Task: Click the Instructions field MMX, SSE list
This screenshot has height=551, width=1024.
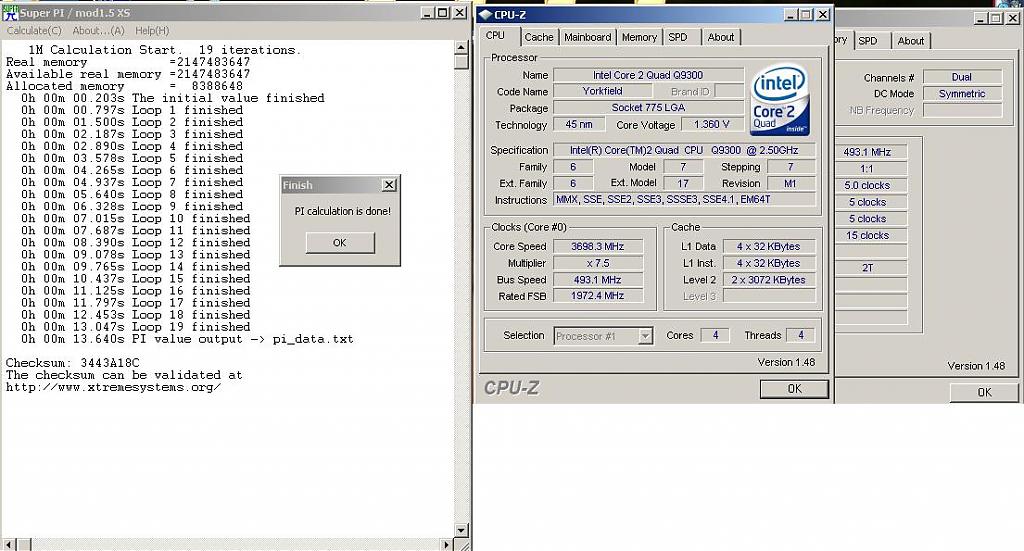Action: tap(684, 200)
